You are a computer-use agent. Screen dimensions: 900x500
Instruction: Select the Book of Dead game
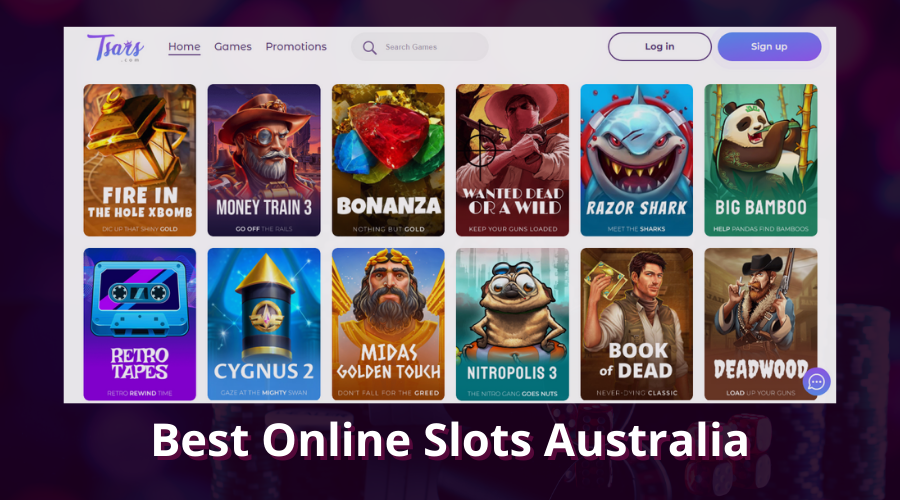pyautogui.click(x=637, y=324)
